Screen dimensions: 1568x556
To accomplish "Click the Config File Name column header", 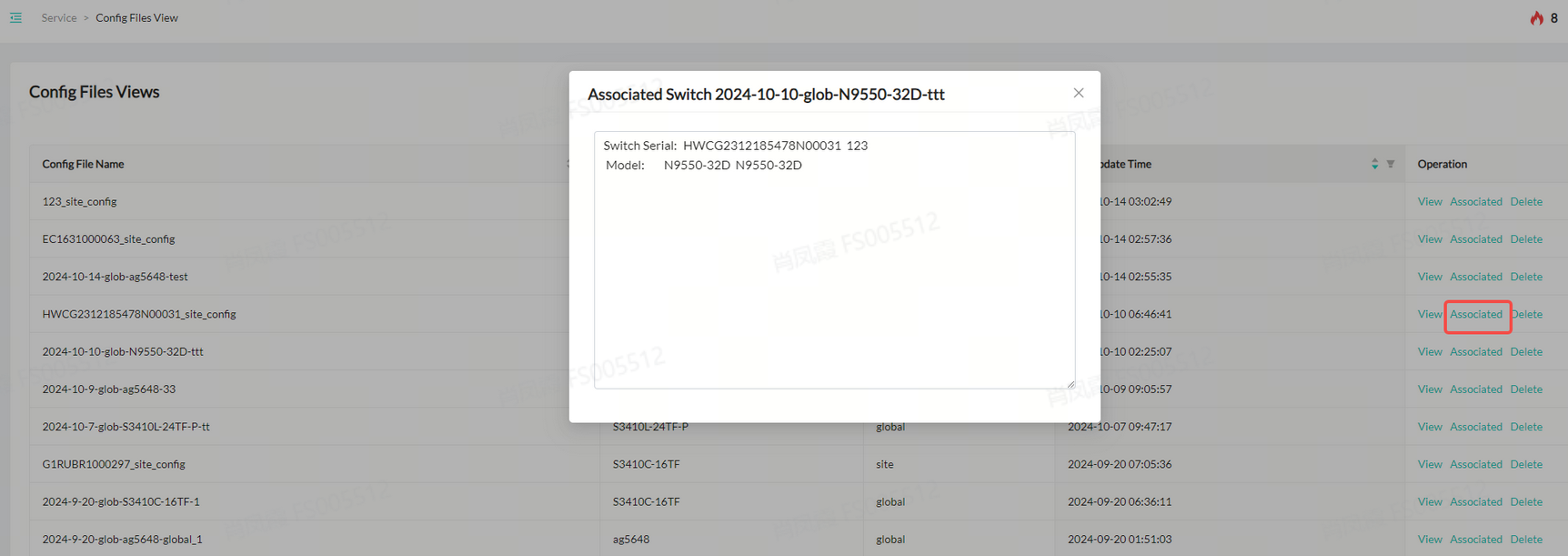I will [83, 164].
